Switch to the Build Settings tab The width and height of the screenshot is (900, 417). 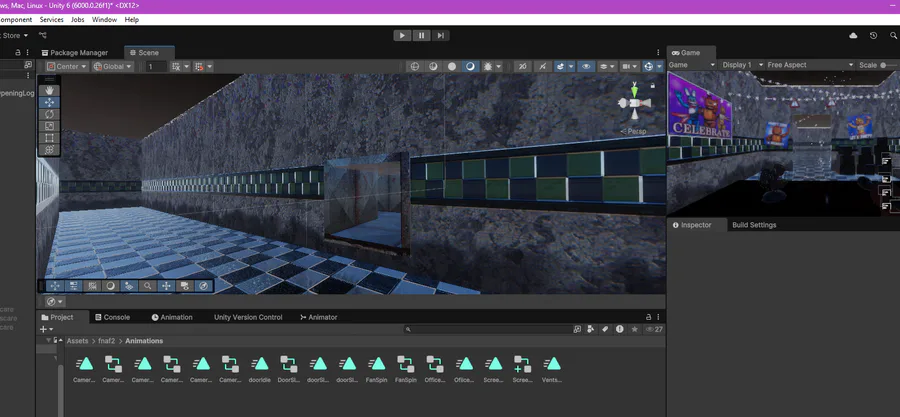click(x=754, y=225)
